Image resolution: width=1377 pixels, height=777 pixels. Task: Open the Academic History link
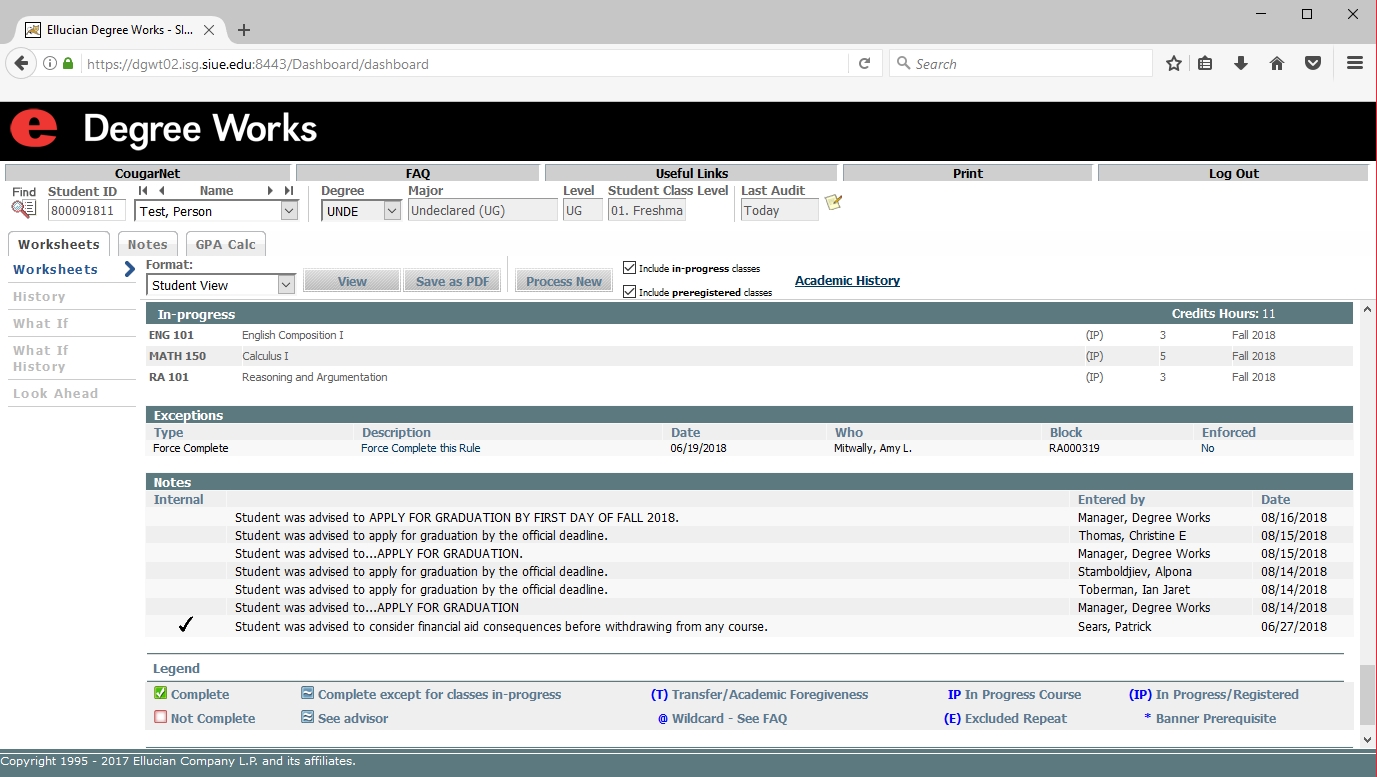(847, 281)
